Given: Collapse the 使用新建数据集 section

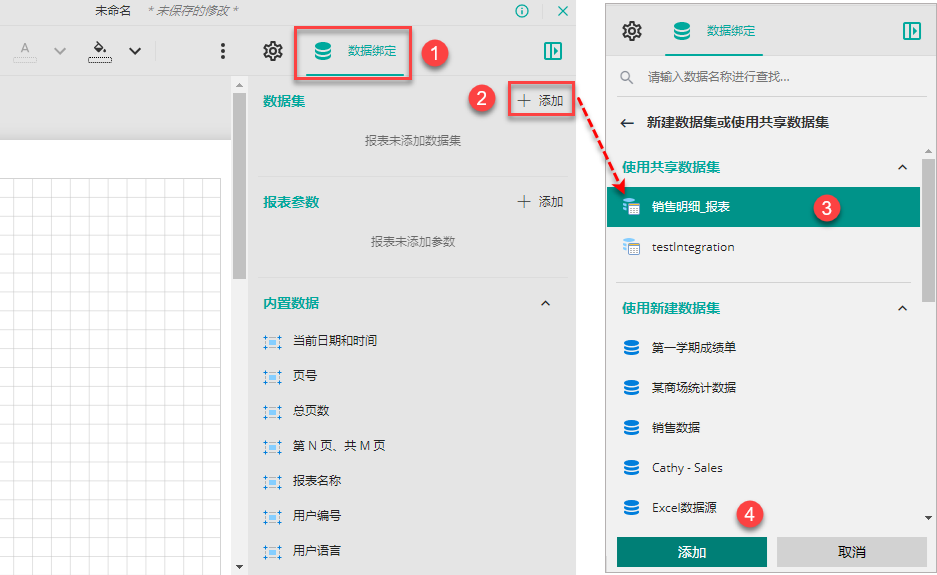Looking at the screenshot, I should pyautogui.click(x=902, y=308).
